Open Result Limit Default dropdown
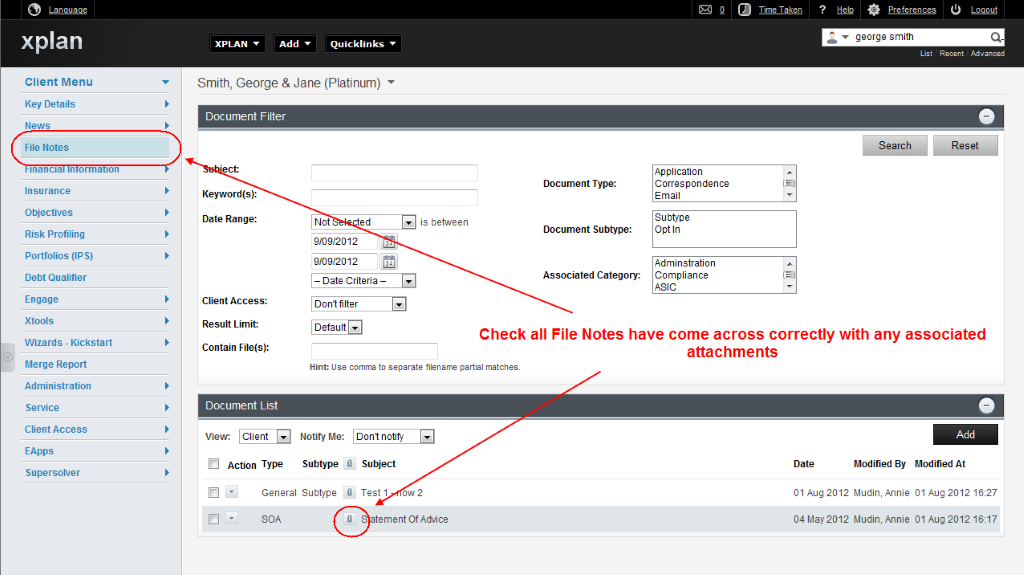This screenshot has width=1024, height=575. click(336, 327)
